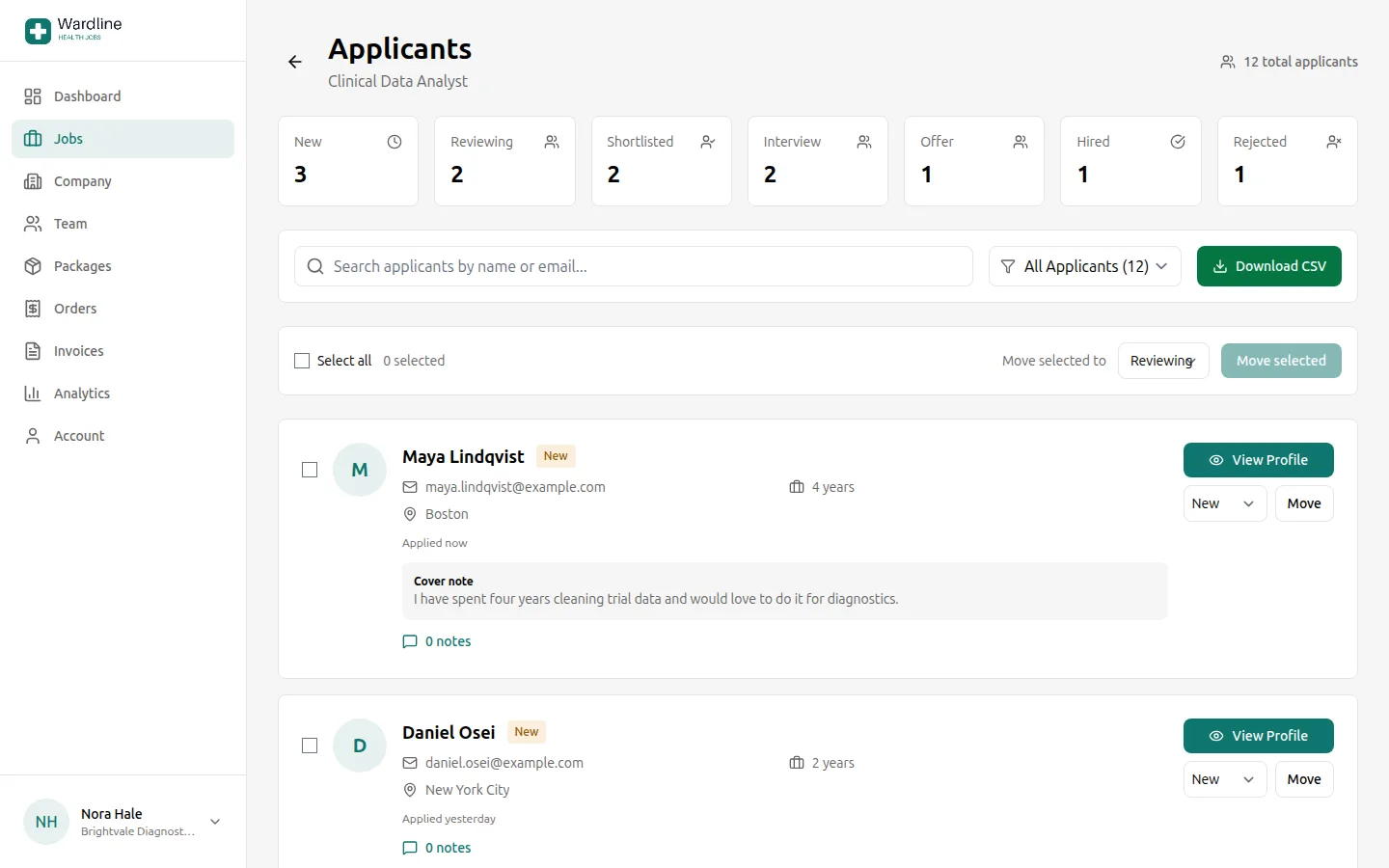Click the briefcase icon beside 4 years
Image resolution: width=1389 pixels, height=868 pixels.
click(797, 487)
